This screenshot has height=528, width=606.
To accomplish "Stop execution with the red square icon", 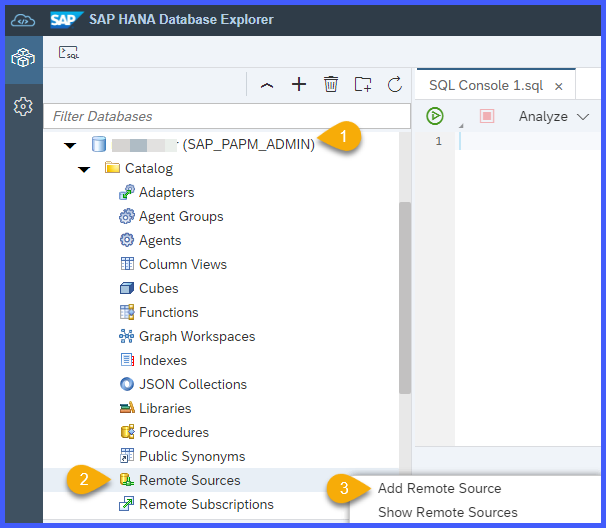I will pos(487,116).
